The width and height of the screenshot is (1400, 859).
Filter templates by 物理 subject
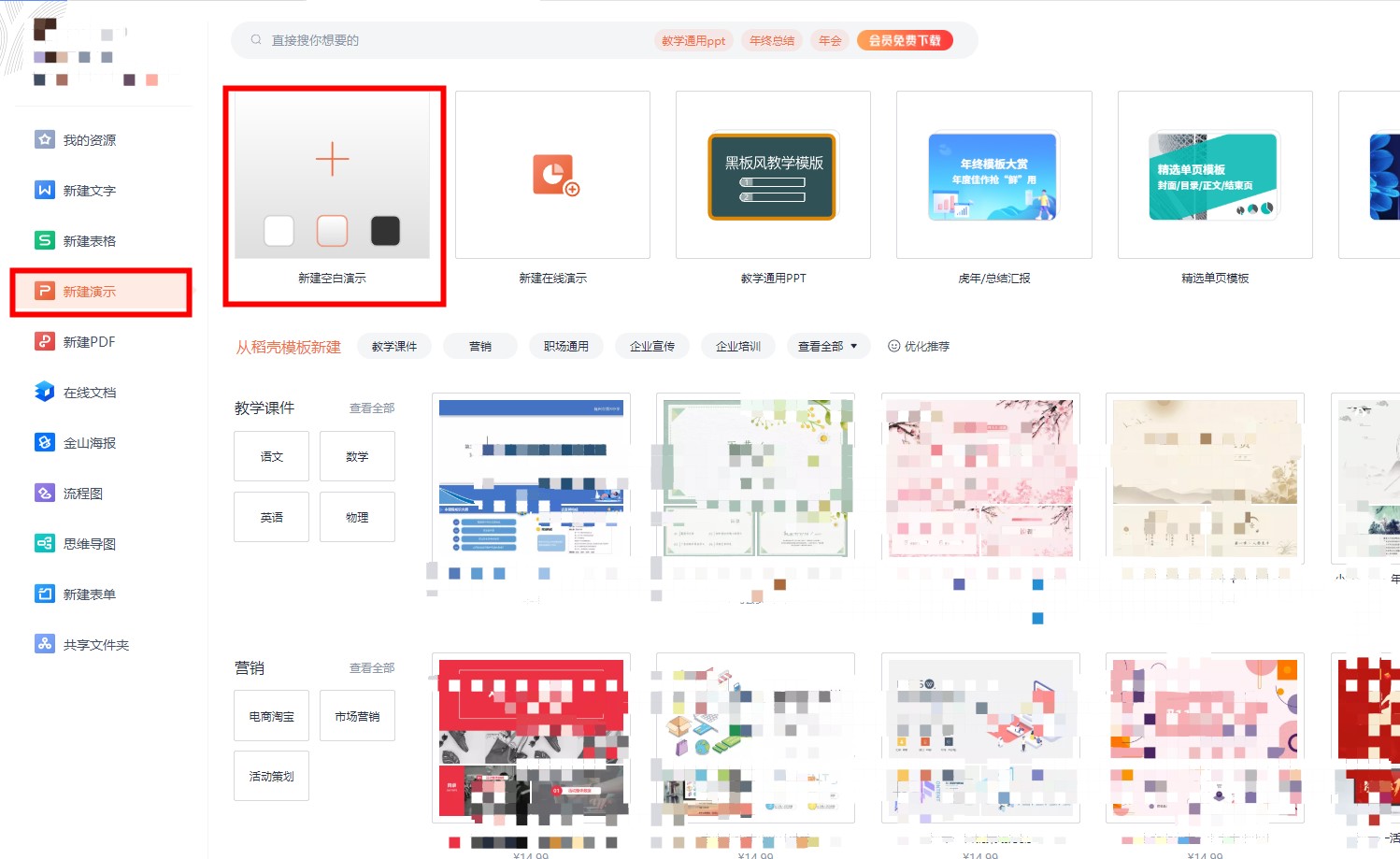point(357,517)
